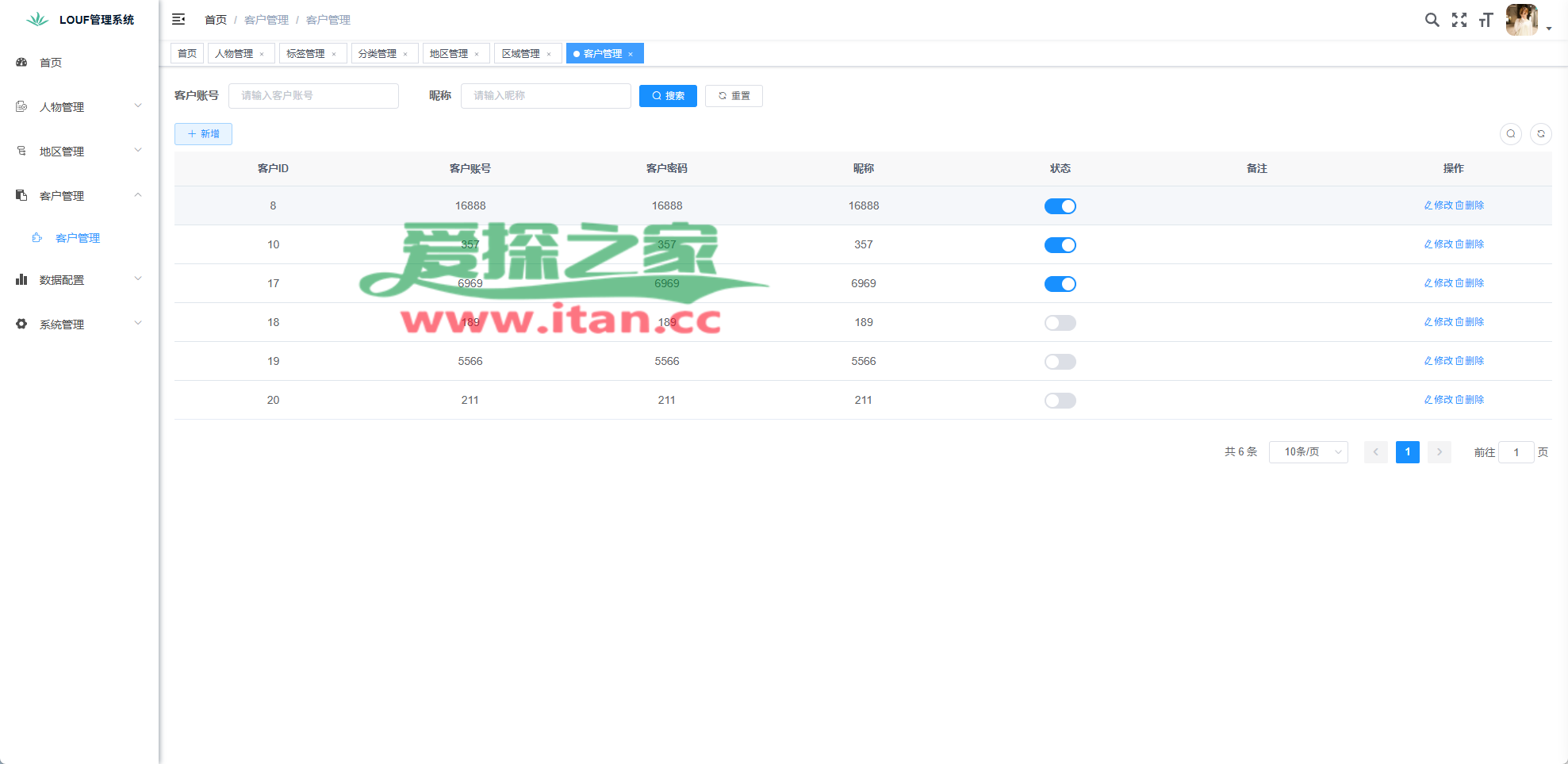Click 删除 link for customer ID 17
Screen dimensions: 1568x764
(x=1470, y=283)
